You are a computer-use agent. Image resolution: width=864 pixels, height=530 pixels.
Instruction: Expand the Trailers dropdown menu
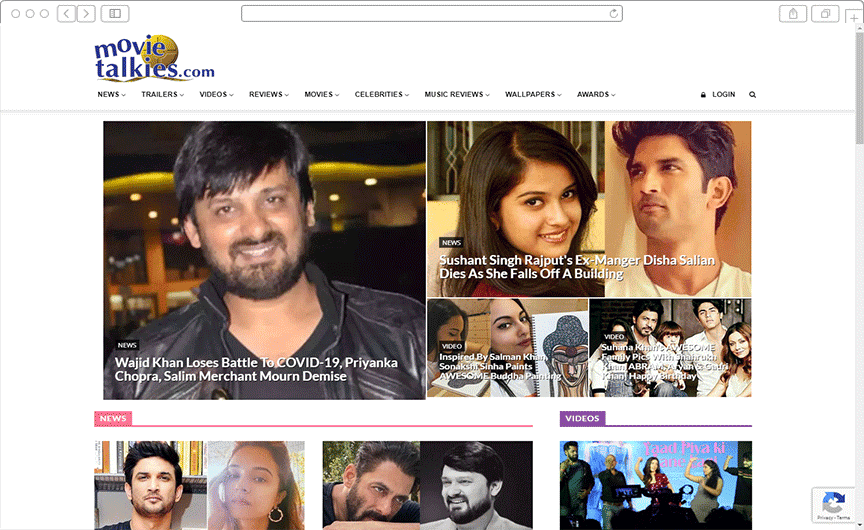coord(163,95)
